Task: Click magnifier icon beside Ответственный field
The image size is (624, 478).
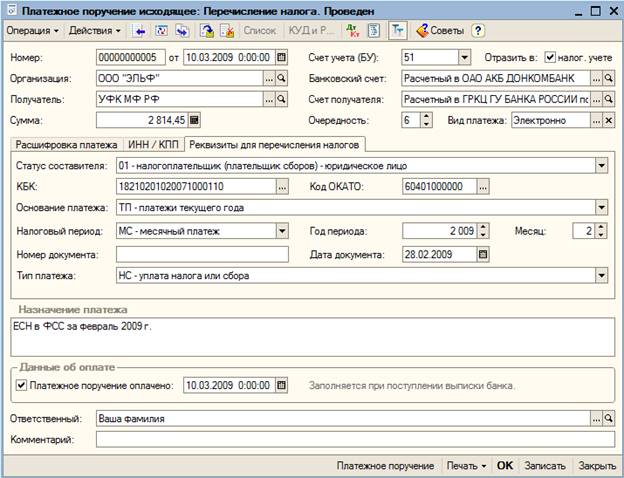Action: pyautogui.click(x=609, y=418)
